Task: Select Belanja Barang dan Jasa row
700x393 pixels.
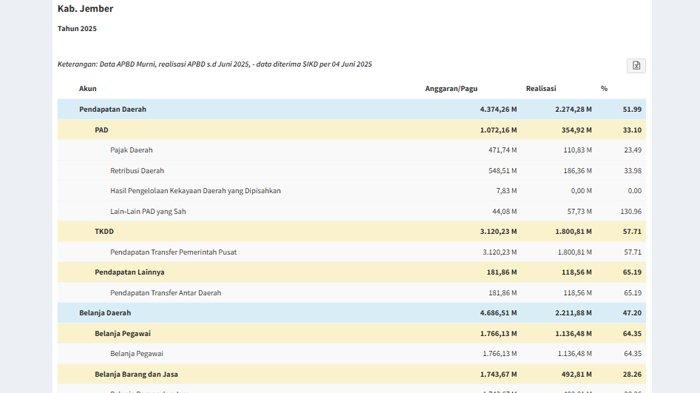Action: click(x=351, y=374)
